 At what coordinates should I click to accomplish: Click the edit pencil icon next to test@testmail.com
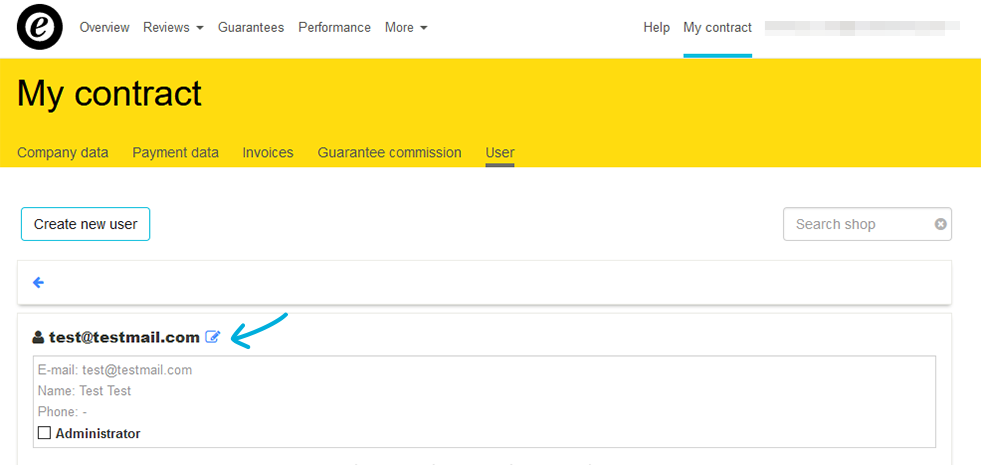click(x=213, y=337)
